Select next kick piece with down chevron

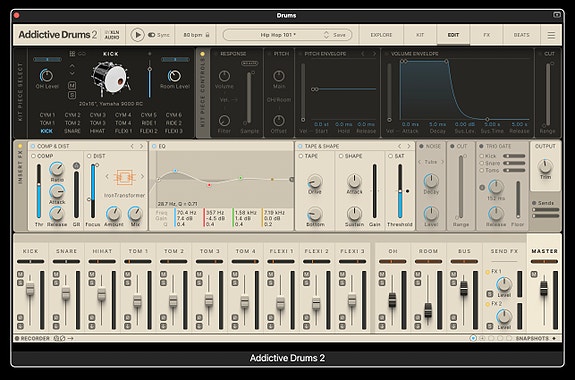(72, 74)
